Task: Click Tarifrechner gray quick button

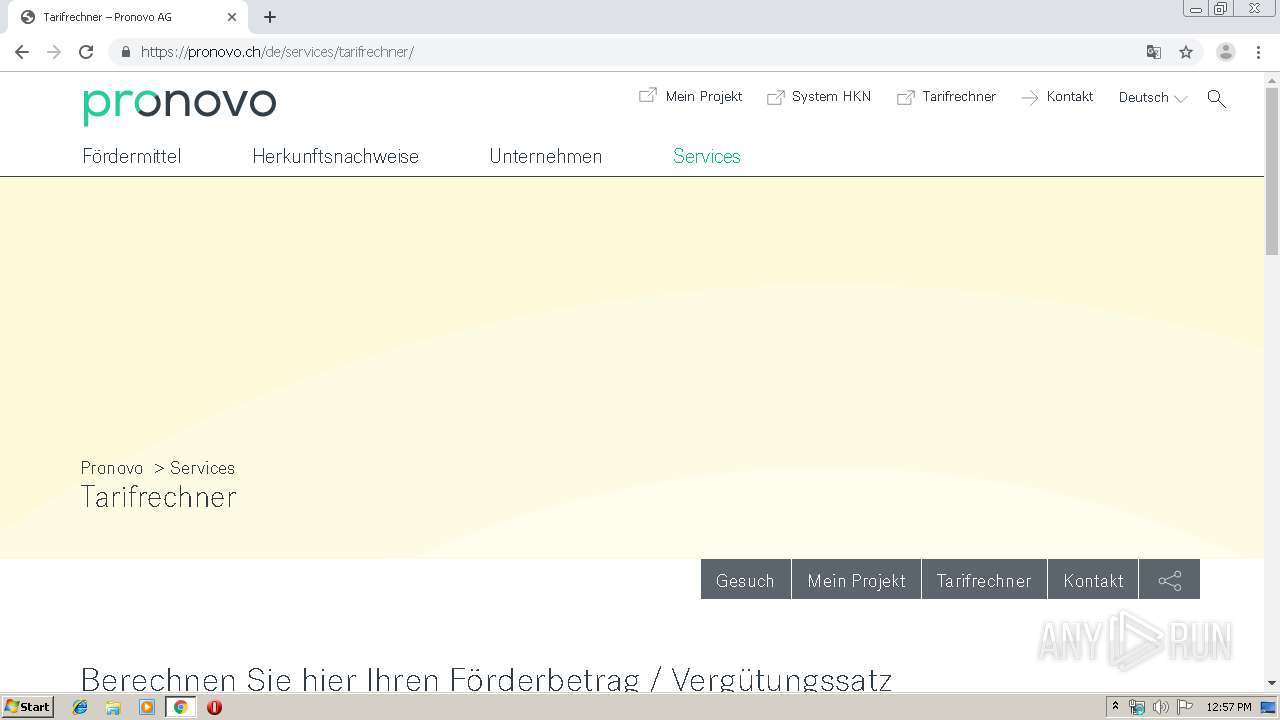Action: pyautogui.click(x=984, y=580)
